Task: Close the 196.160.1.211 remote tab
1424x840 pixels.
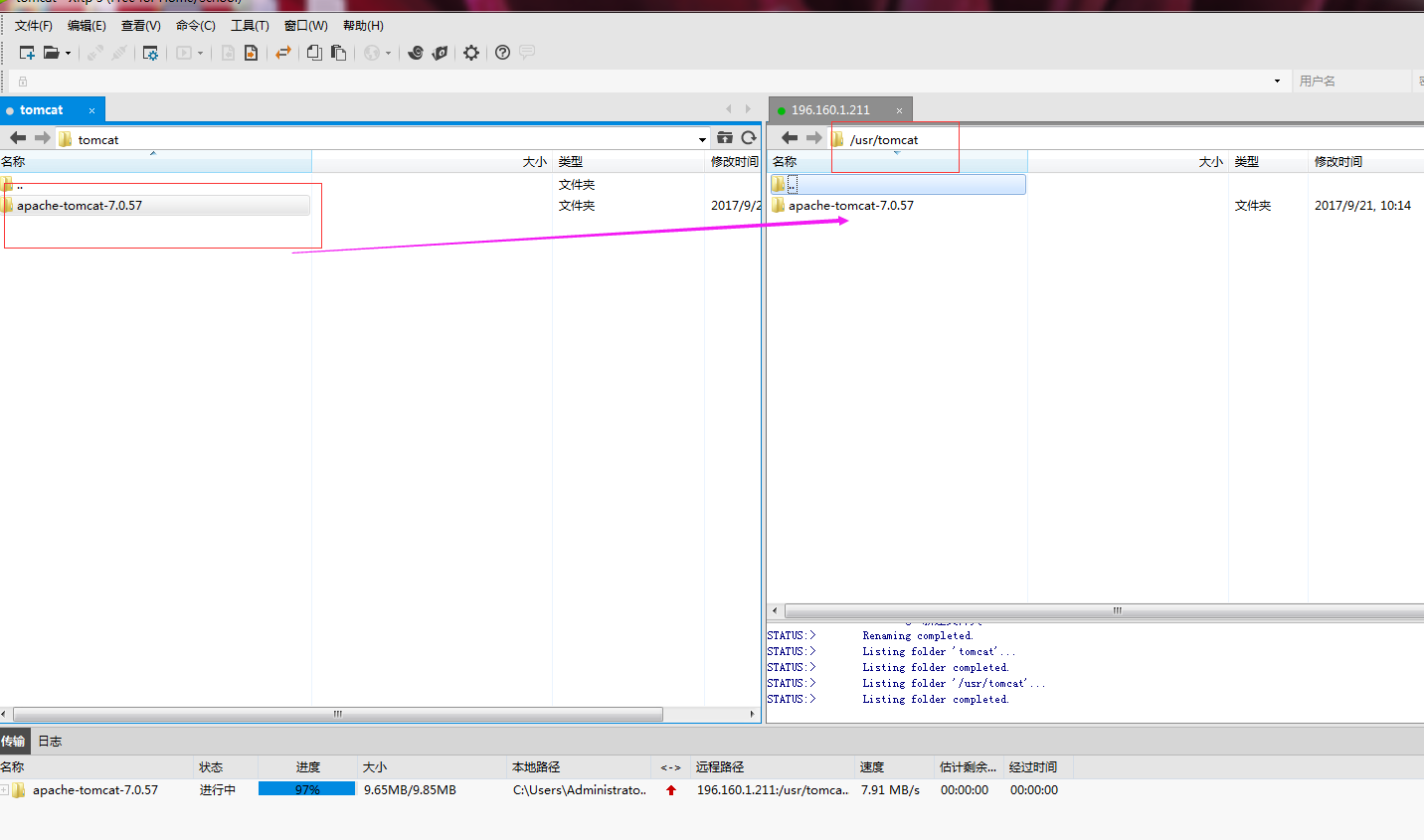Action: tap(899, 110)
